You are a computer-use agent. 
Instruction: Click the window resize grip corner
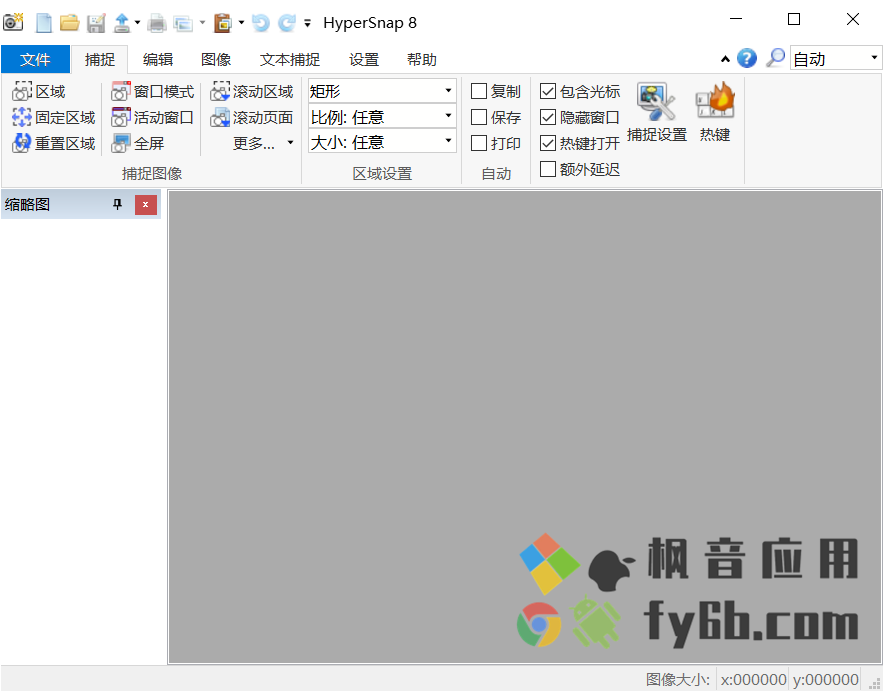pyautogui.click(x=876, y=683)
